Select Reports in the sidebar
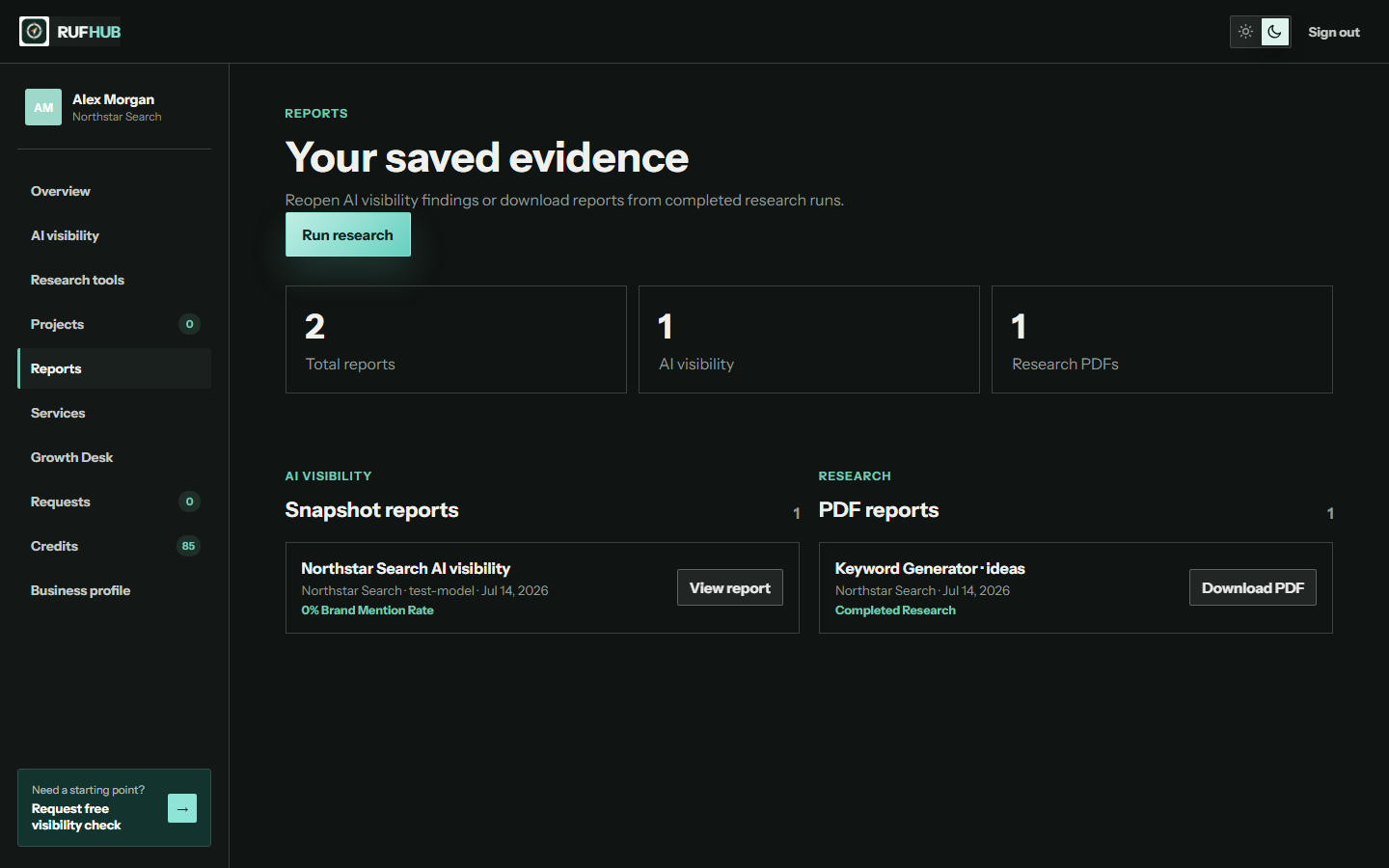The height and width of the screenshot is (868, 1389). (x=114, y=368)
